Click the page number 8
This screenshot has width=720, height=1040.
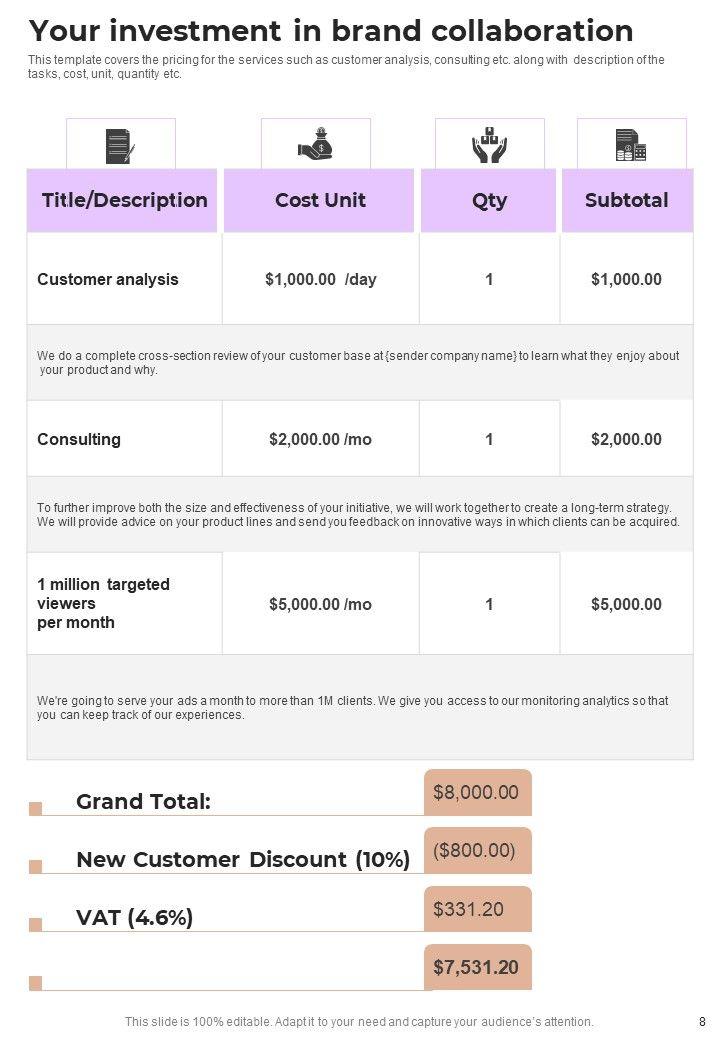[702, 1022]
